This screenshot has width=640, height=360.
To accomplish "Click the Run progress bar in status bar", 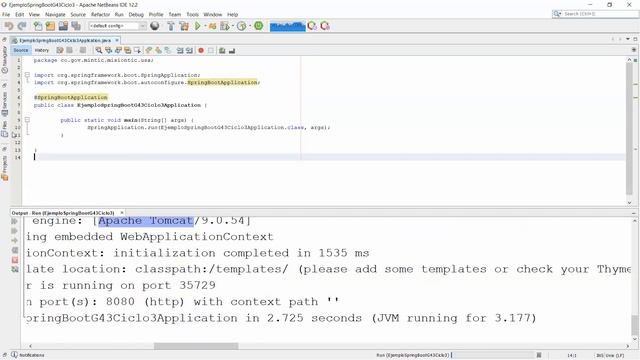I will 492,355.
